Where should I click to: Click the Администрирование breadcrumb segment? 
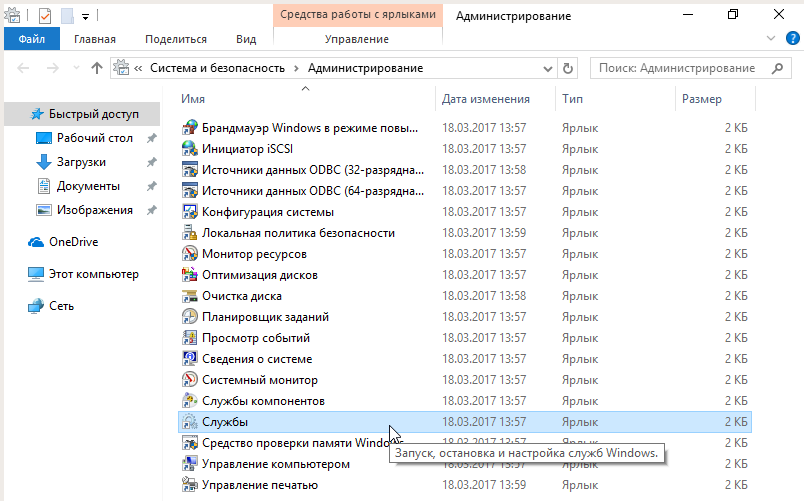(366, 68)
